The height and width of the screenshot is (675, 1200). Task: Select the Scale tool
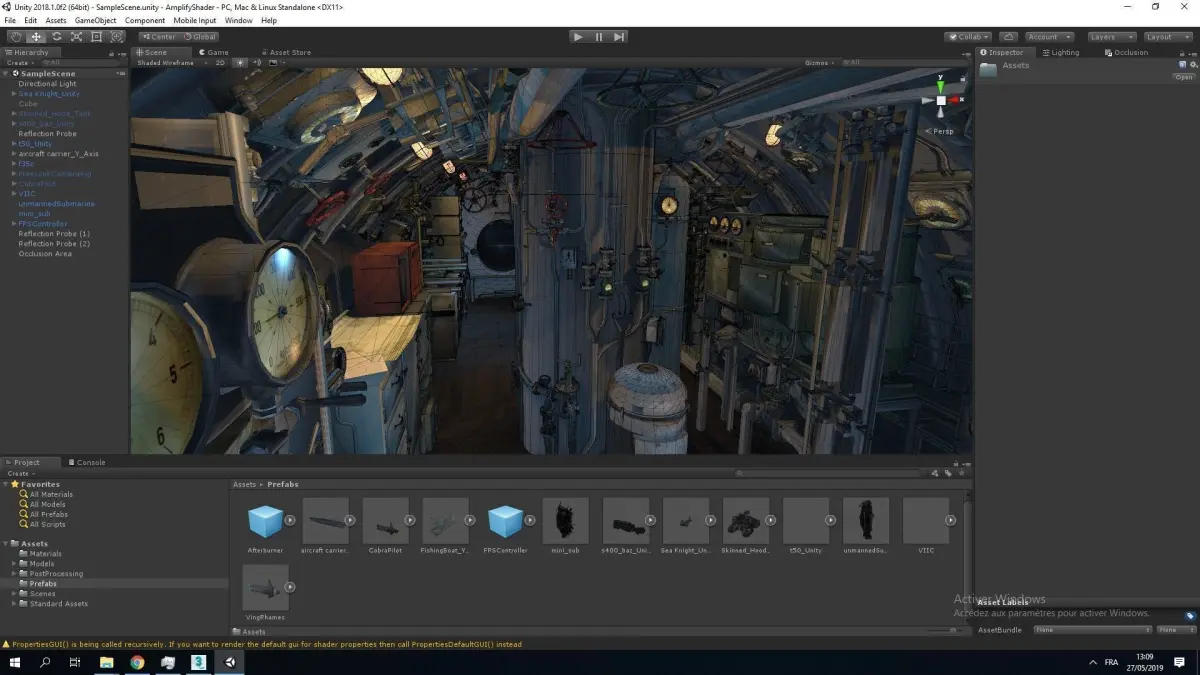pos(76,37)
